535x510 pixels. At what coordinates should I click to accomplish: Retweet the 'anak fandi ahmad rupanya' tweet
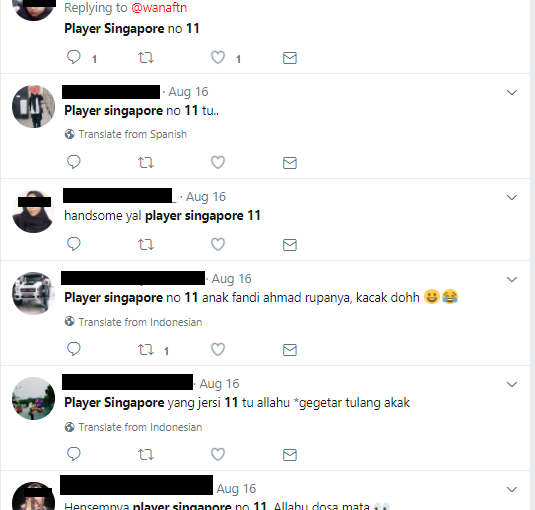click(x=146, y=349)
